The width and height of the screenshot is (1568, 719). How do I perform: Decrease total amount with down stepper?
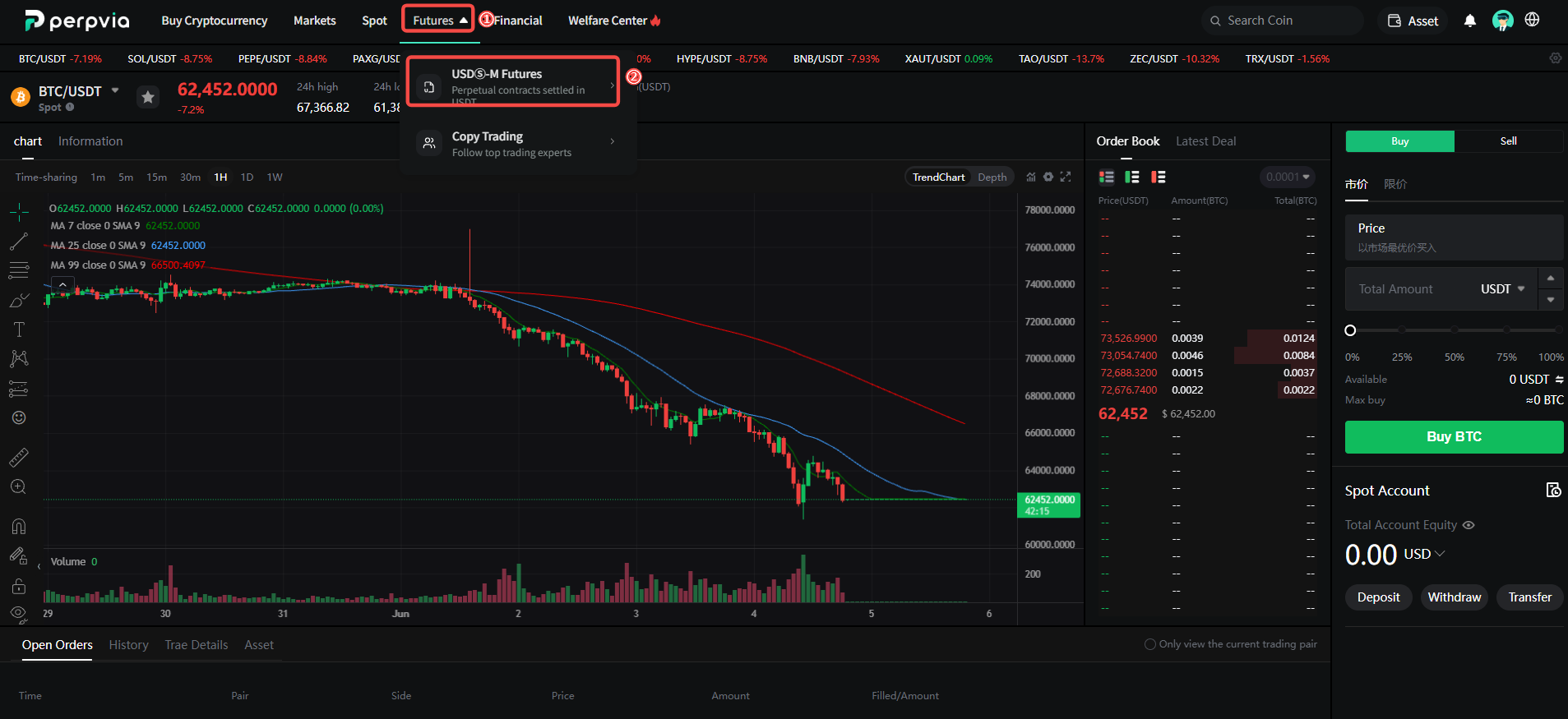coord(1551,300)
